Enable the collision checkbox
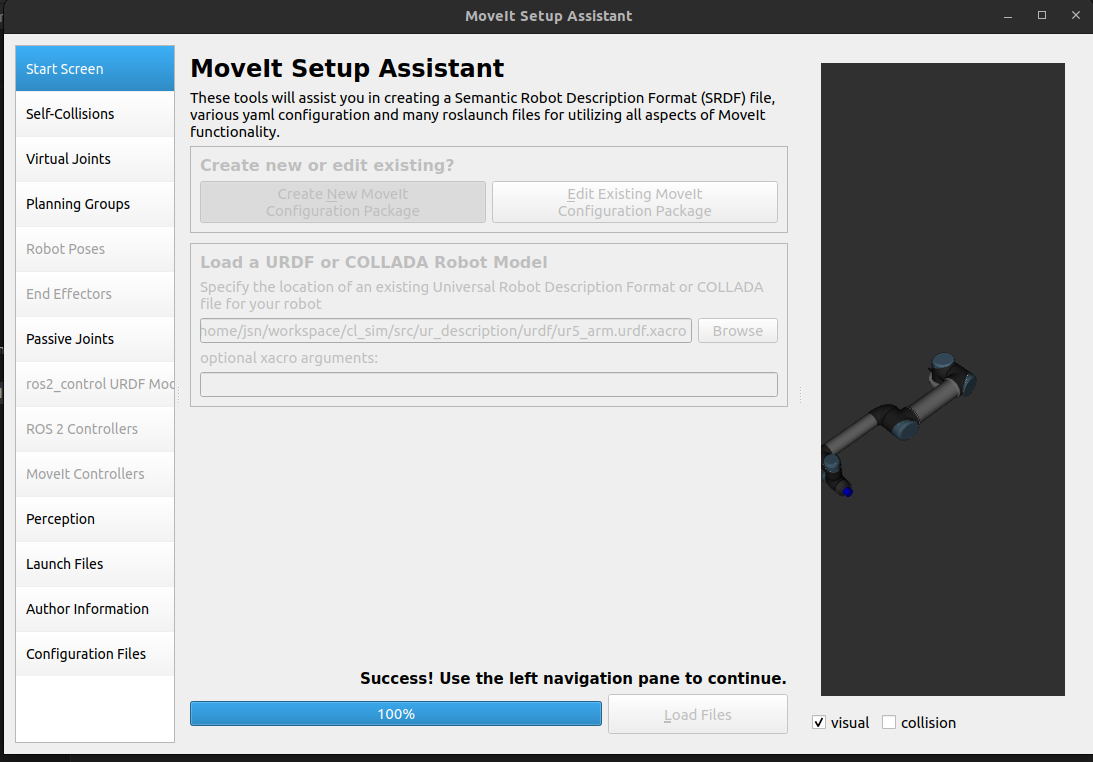Screen dimensions: 1093x762 point(889,723)
